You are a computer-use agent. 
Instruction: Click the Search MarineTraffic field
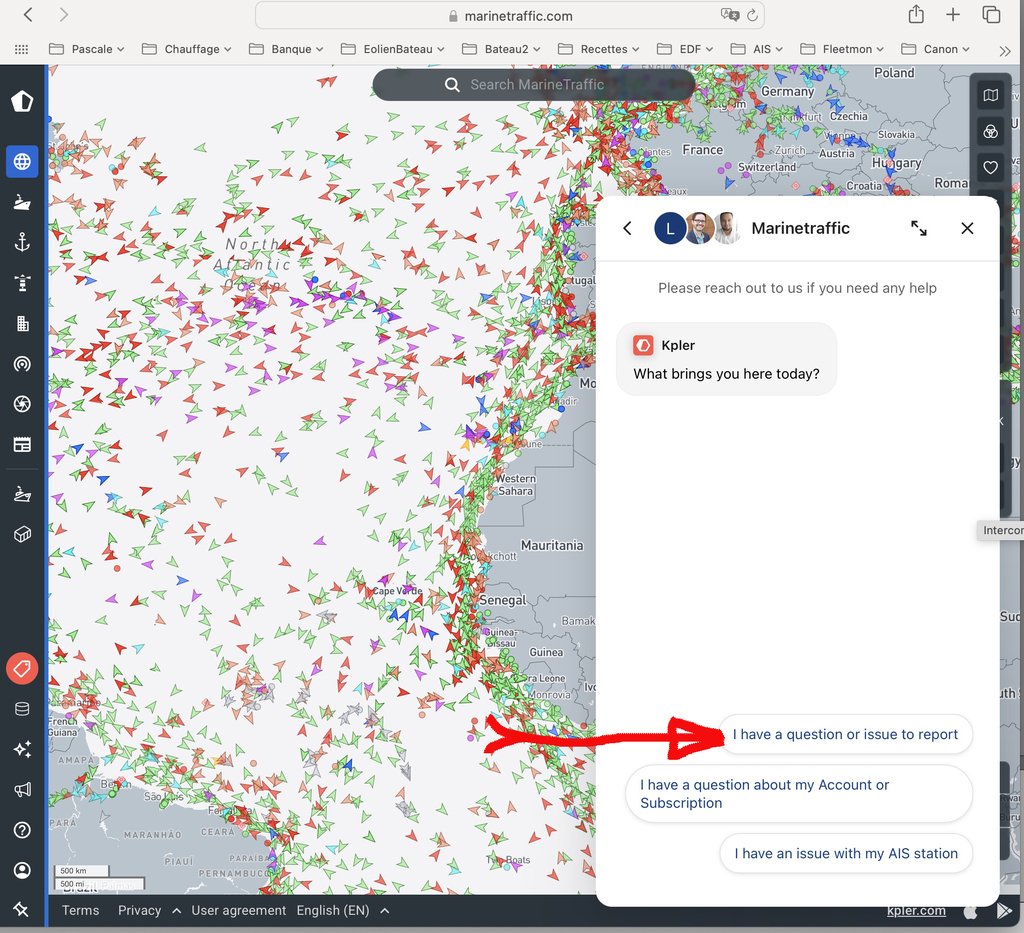[x=534, y=84]
